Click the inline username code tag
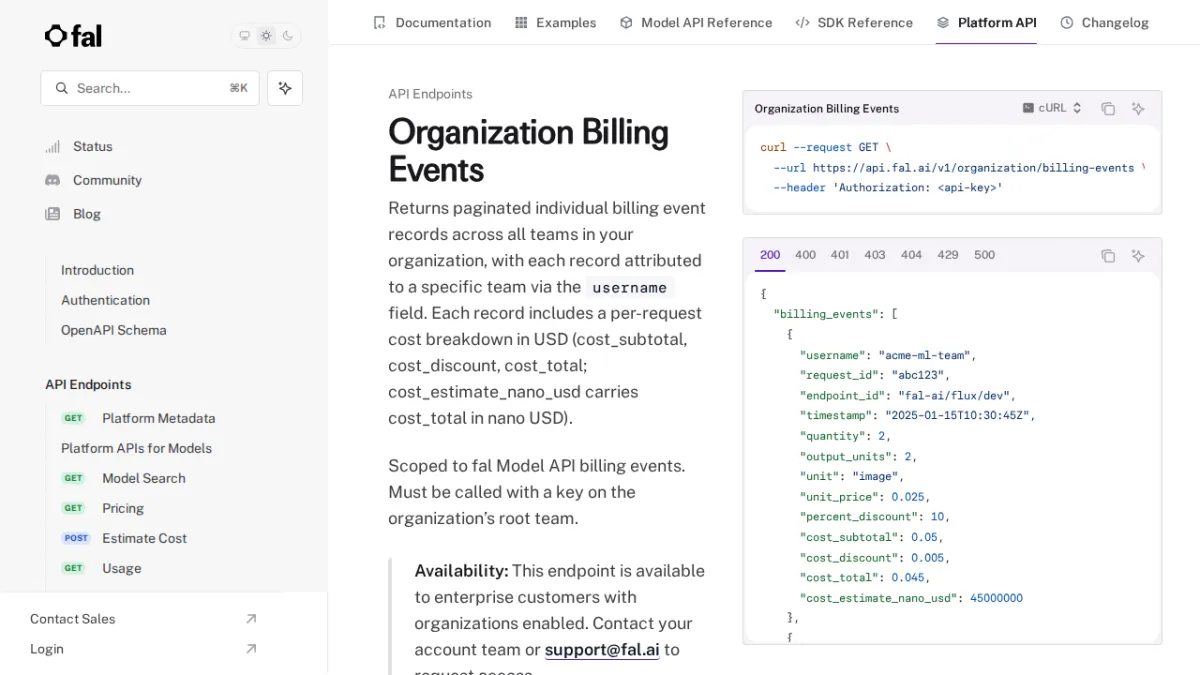This screenshot has height=675, width=1200. [x=629, y=287]
